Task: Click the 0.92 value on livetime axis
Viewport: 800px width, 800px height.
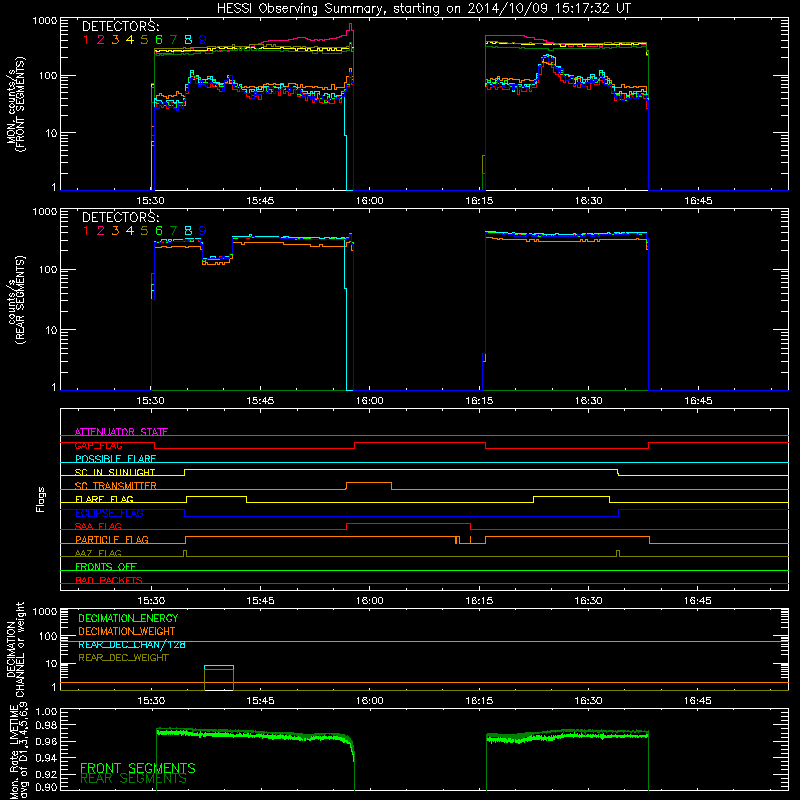Action: tap(46, 774)
